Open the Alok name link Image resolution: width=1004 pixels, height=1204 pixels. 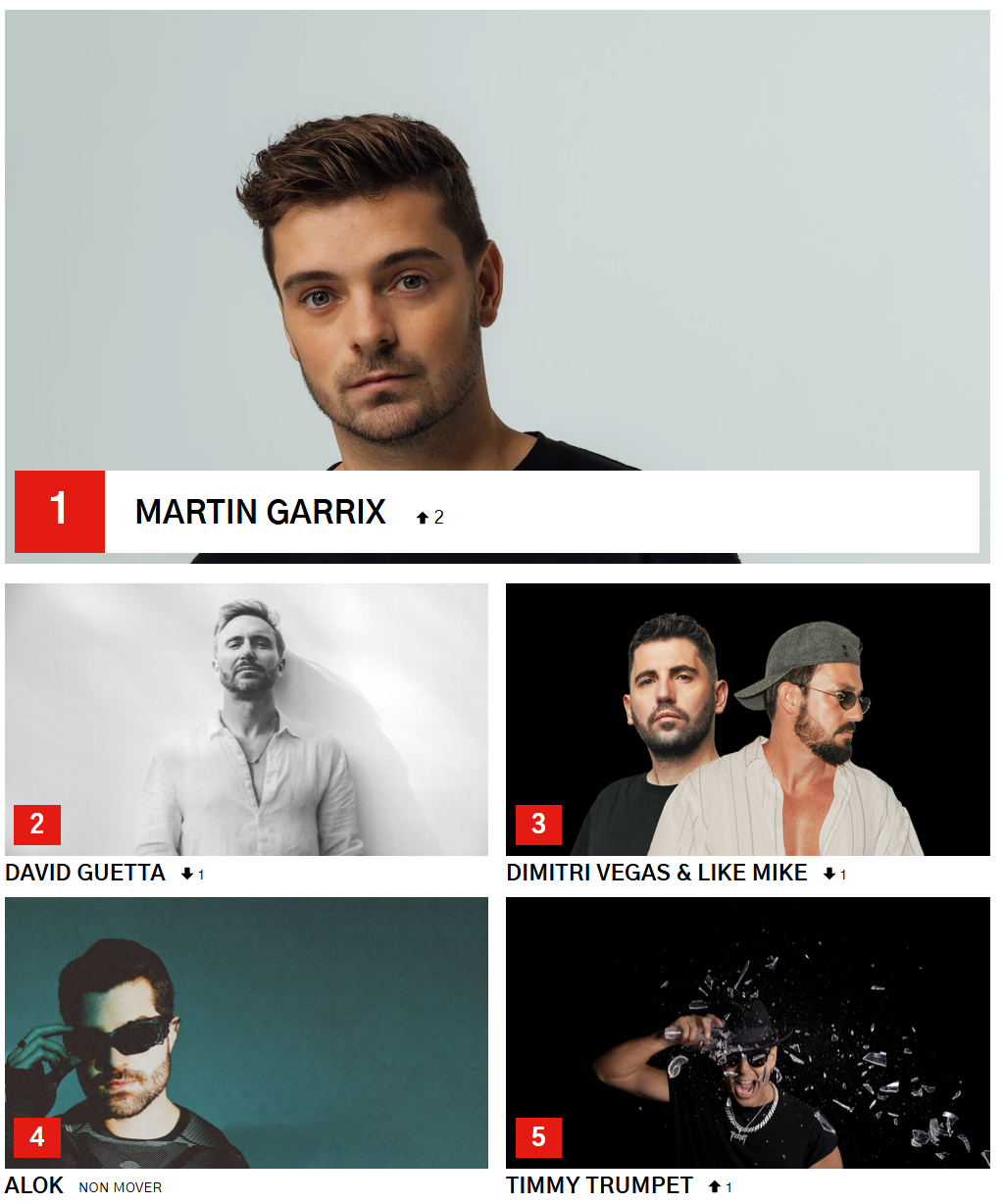tap(34, 1185)
